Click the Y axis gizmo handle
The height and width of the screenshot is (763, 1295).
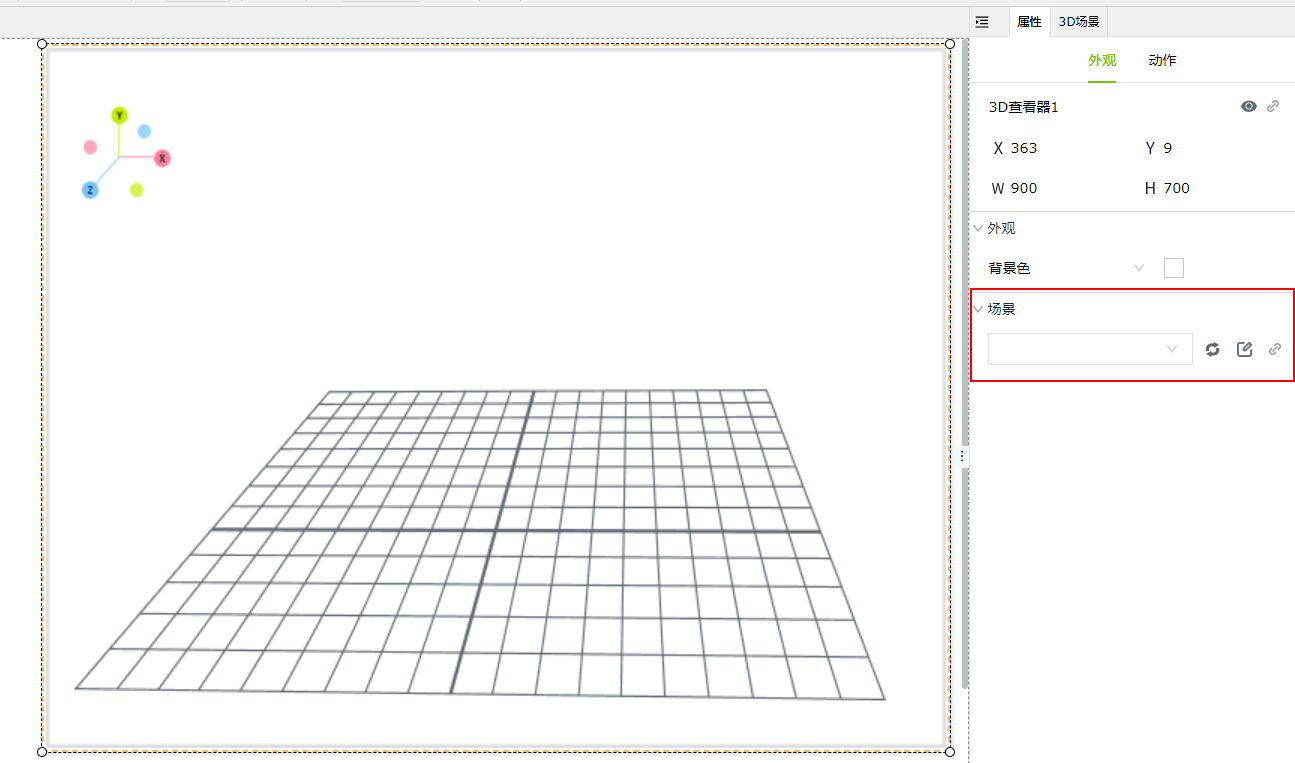click(x=119, y=116)
